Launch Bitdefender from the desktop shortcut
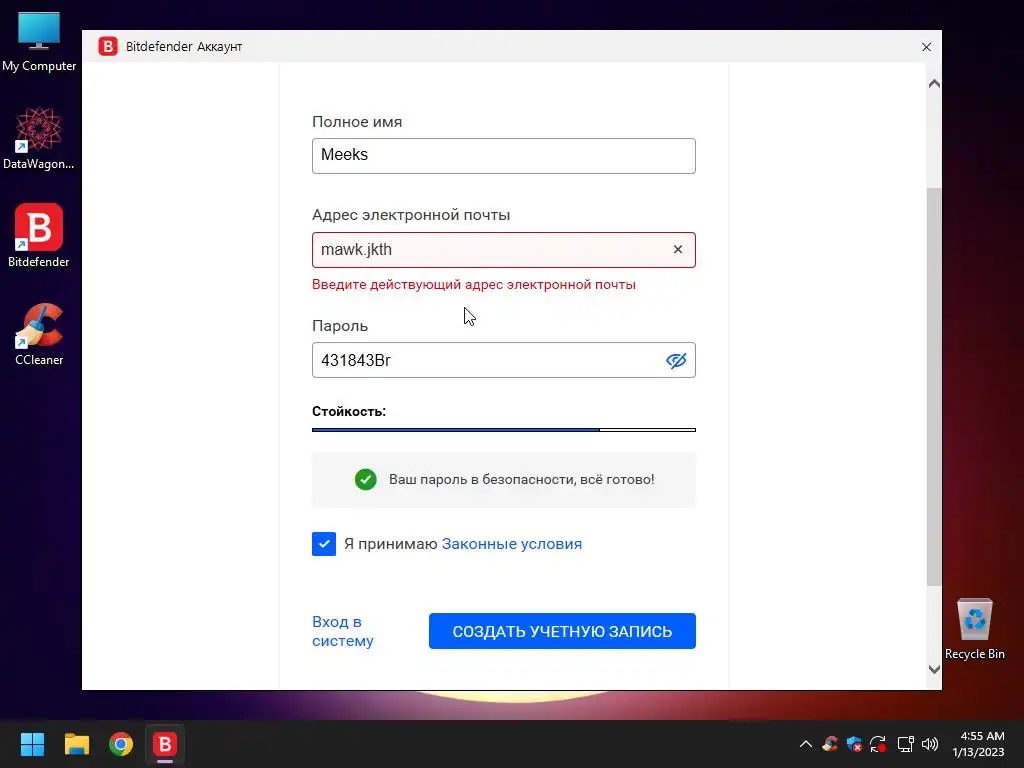This screenshot has width=1024, height=768. [x=39, y=236]
